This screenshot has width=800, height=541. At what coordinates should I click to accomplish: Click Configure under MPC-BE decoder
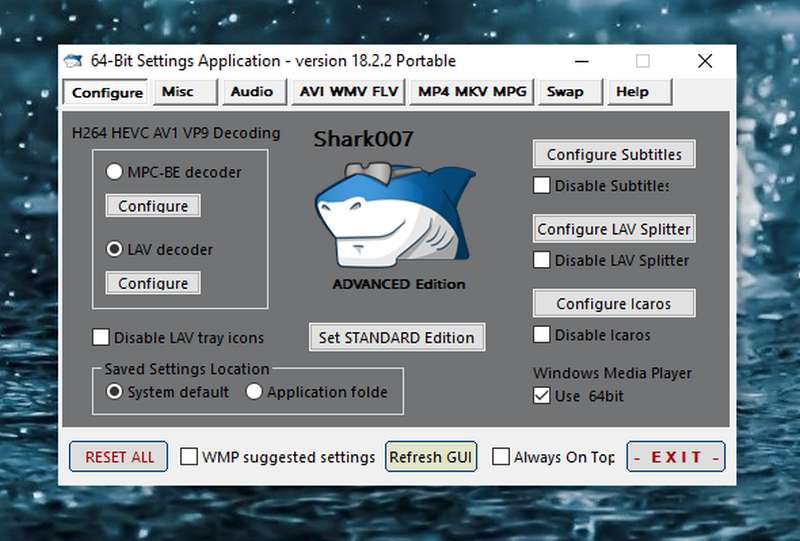pos(153,206)
